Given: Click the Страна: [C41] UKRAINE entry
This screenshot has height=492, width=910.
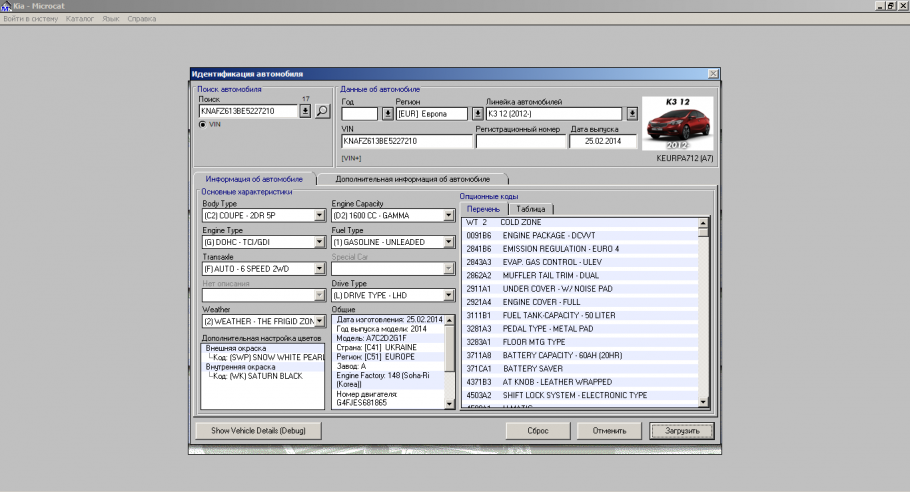Looking at the screenshot, I should click(x=377, y=348).
